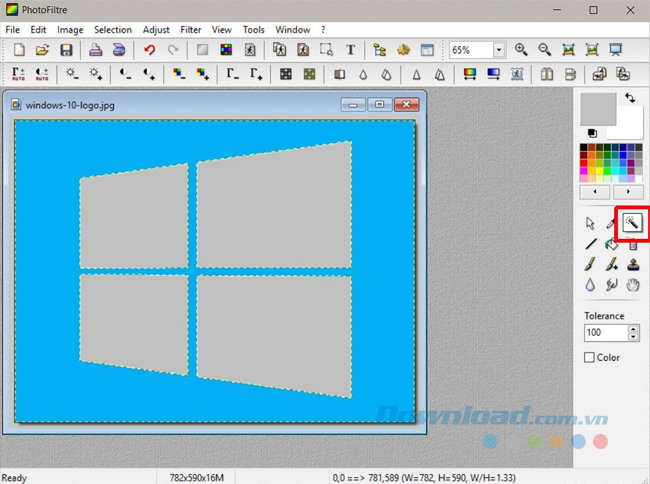Select the Blur water-drop tool
The image size is (650, 484).
coord(590,286)
